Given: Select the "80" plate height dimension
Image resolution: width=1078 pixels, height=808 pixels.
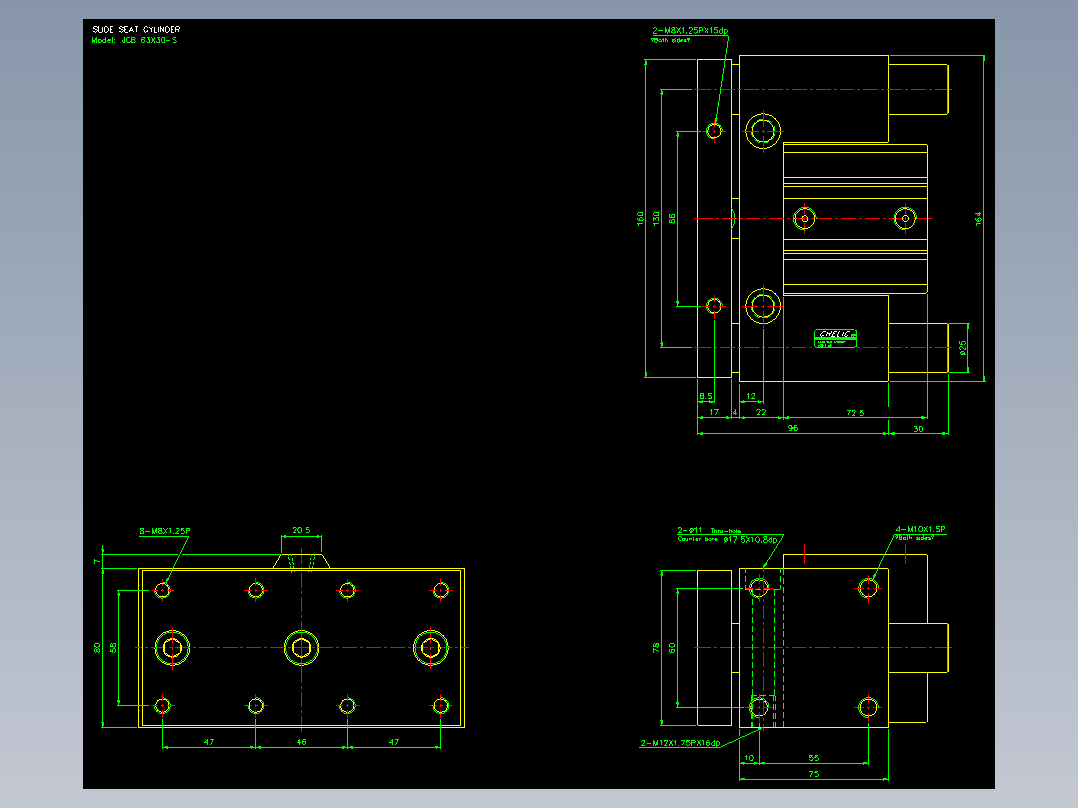Looking at the screenshot, I should pyautogui.click(x=97, y=648).
